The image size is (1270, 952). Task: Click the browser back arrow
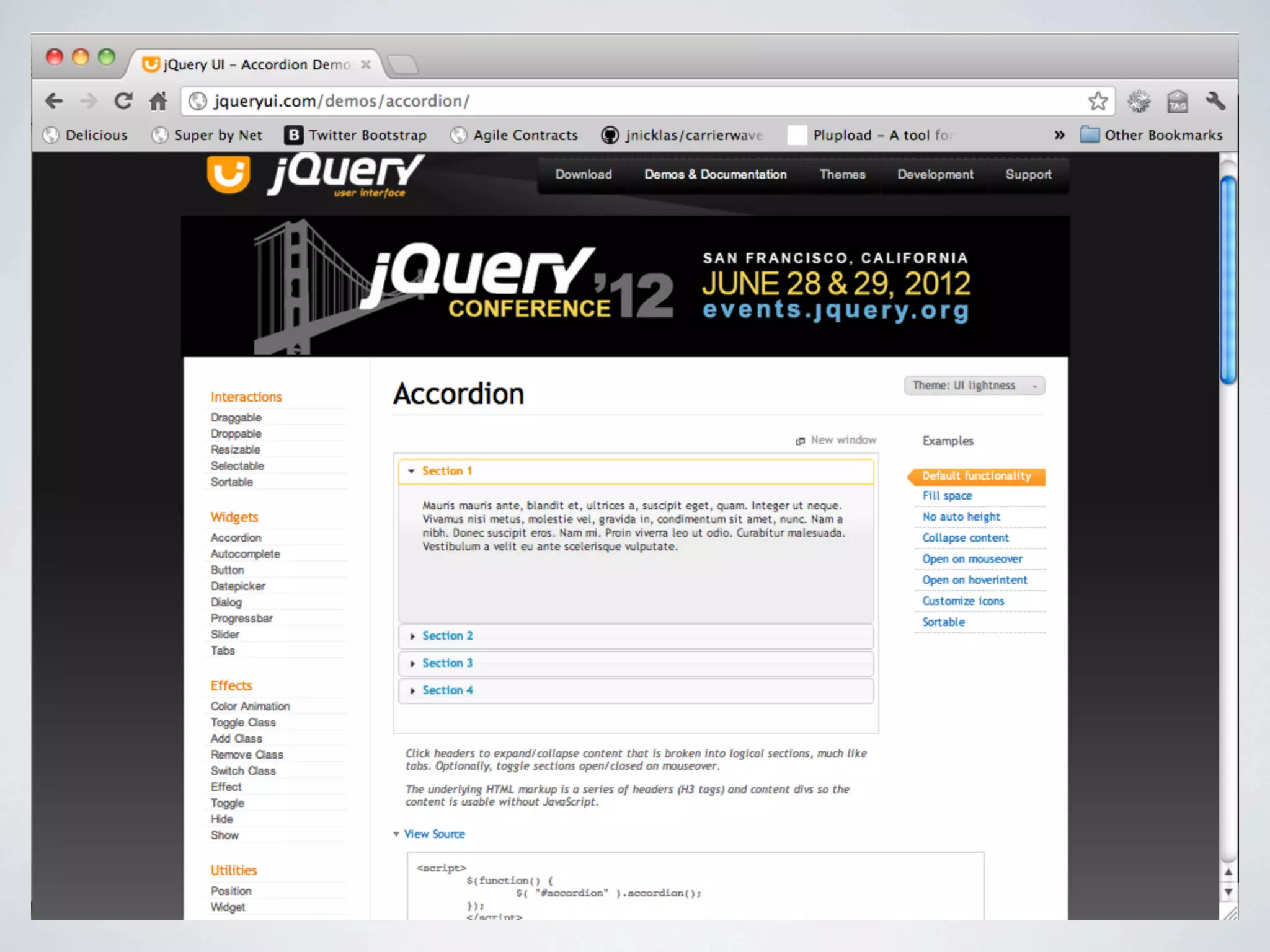tap(54, 100)
